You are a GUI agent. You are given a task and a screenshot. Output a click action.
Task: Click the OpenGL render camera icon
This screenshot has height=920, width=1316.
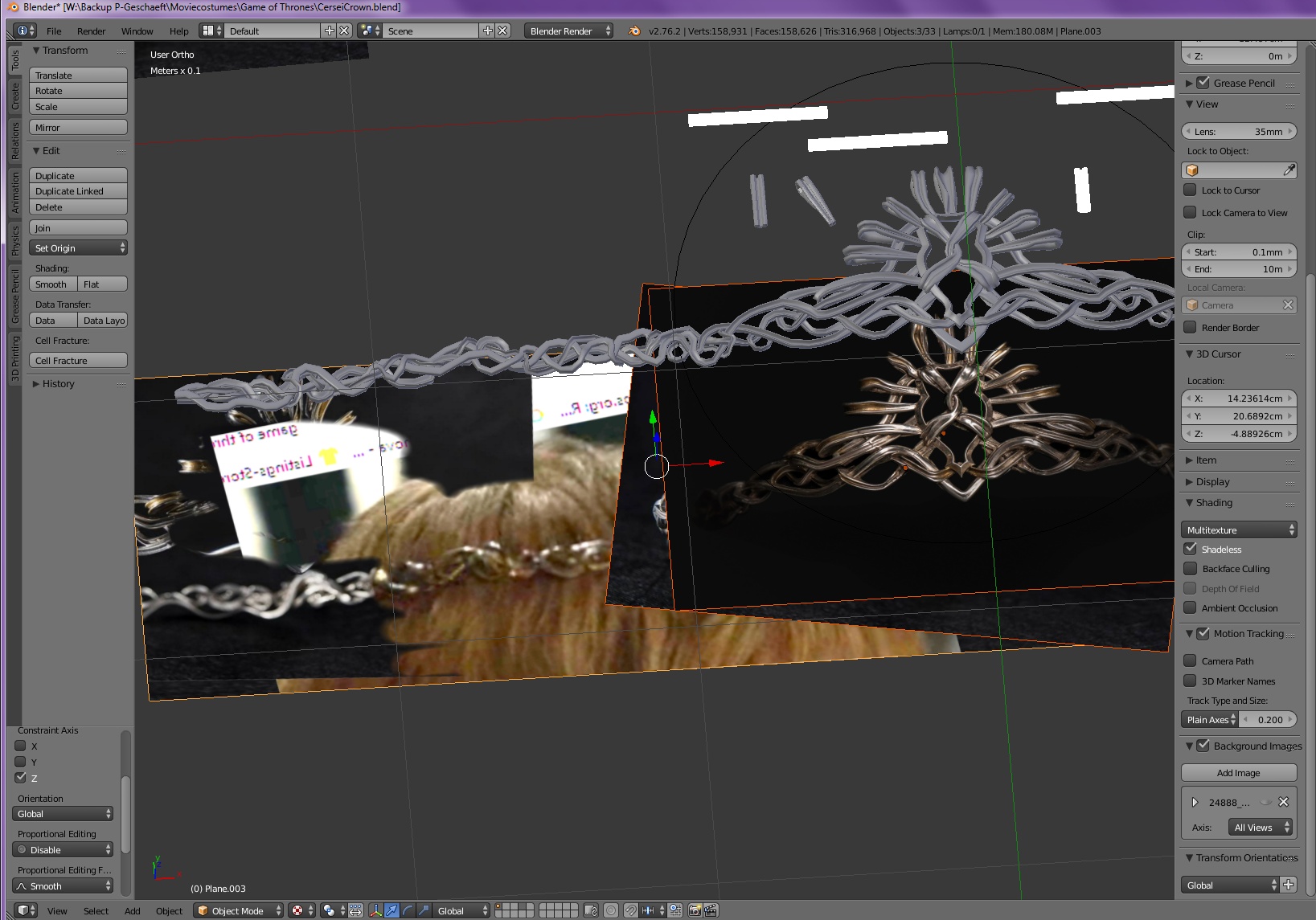[x=695, y=910]
